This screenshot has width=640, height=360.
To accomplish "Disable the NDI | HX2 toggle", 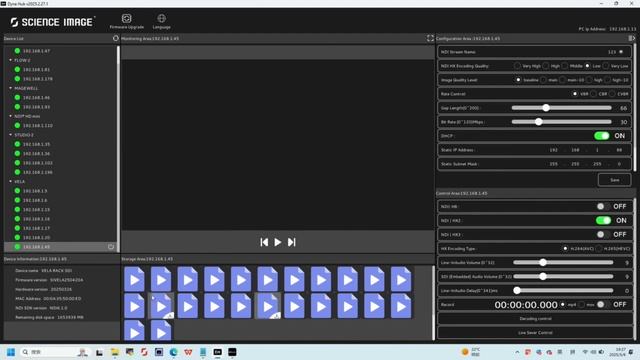I will point(603,220).
